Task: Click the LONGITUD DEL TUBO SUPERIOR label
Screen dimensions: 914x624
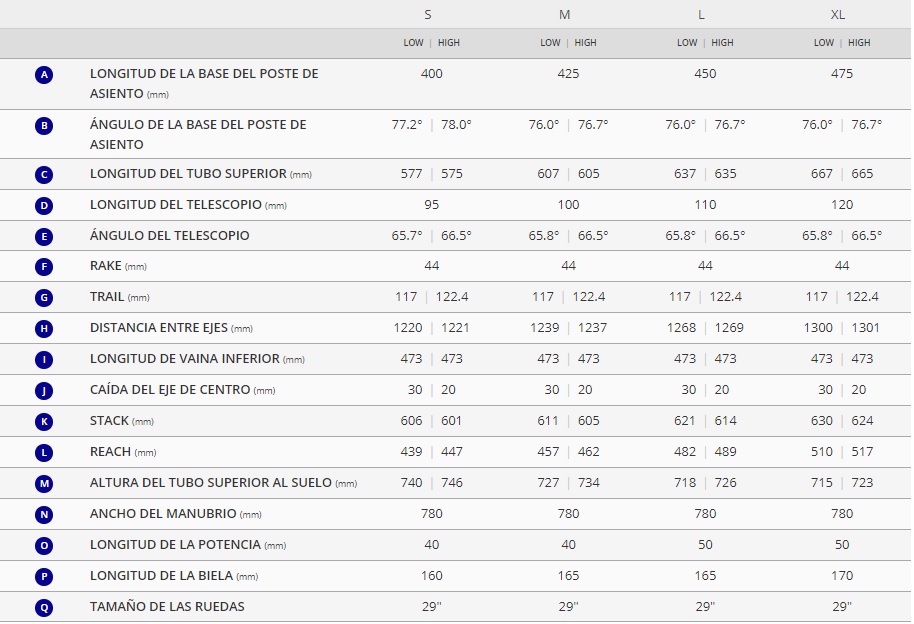Action: pos(188,174)
